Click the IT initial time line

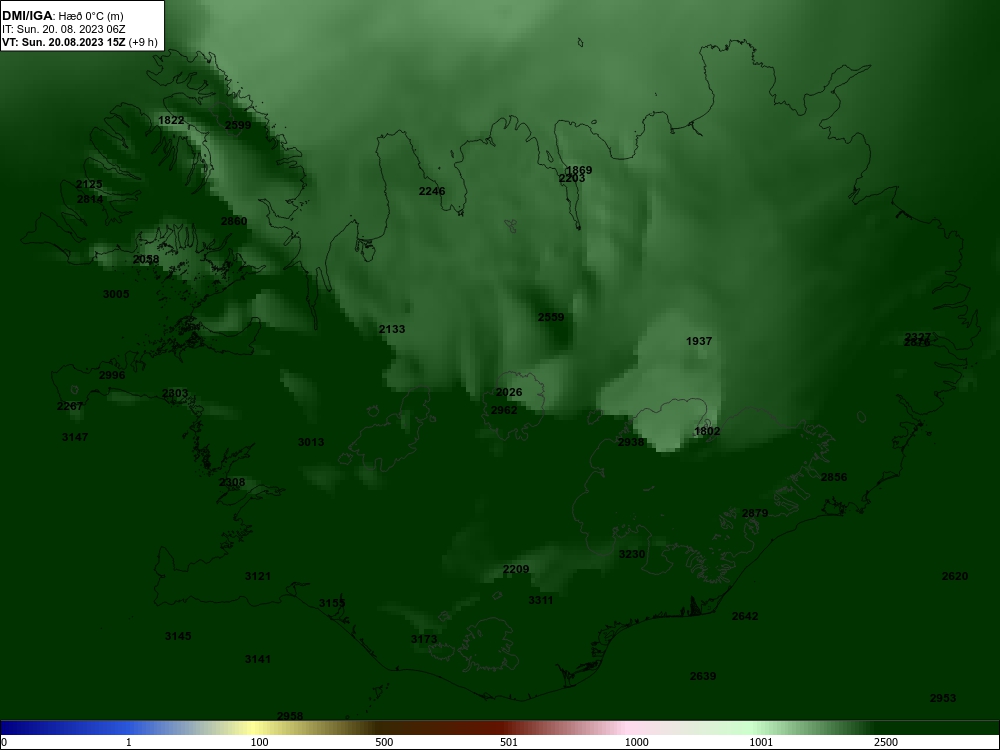(x=64, y=29)
